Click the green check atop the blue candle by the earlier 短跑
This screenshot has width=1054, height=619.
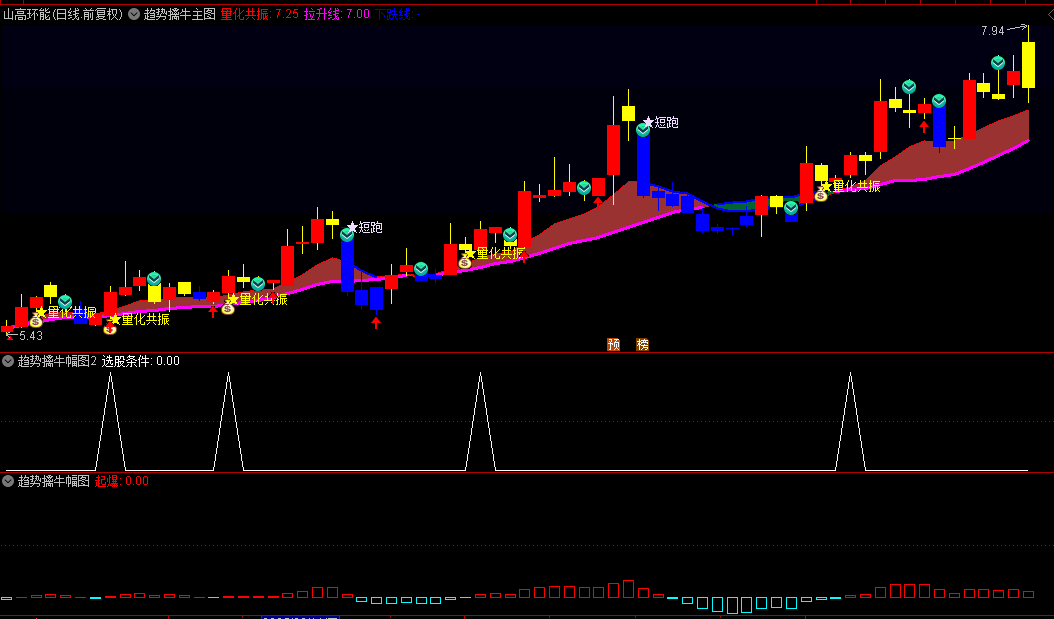(x=347, y=235)
